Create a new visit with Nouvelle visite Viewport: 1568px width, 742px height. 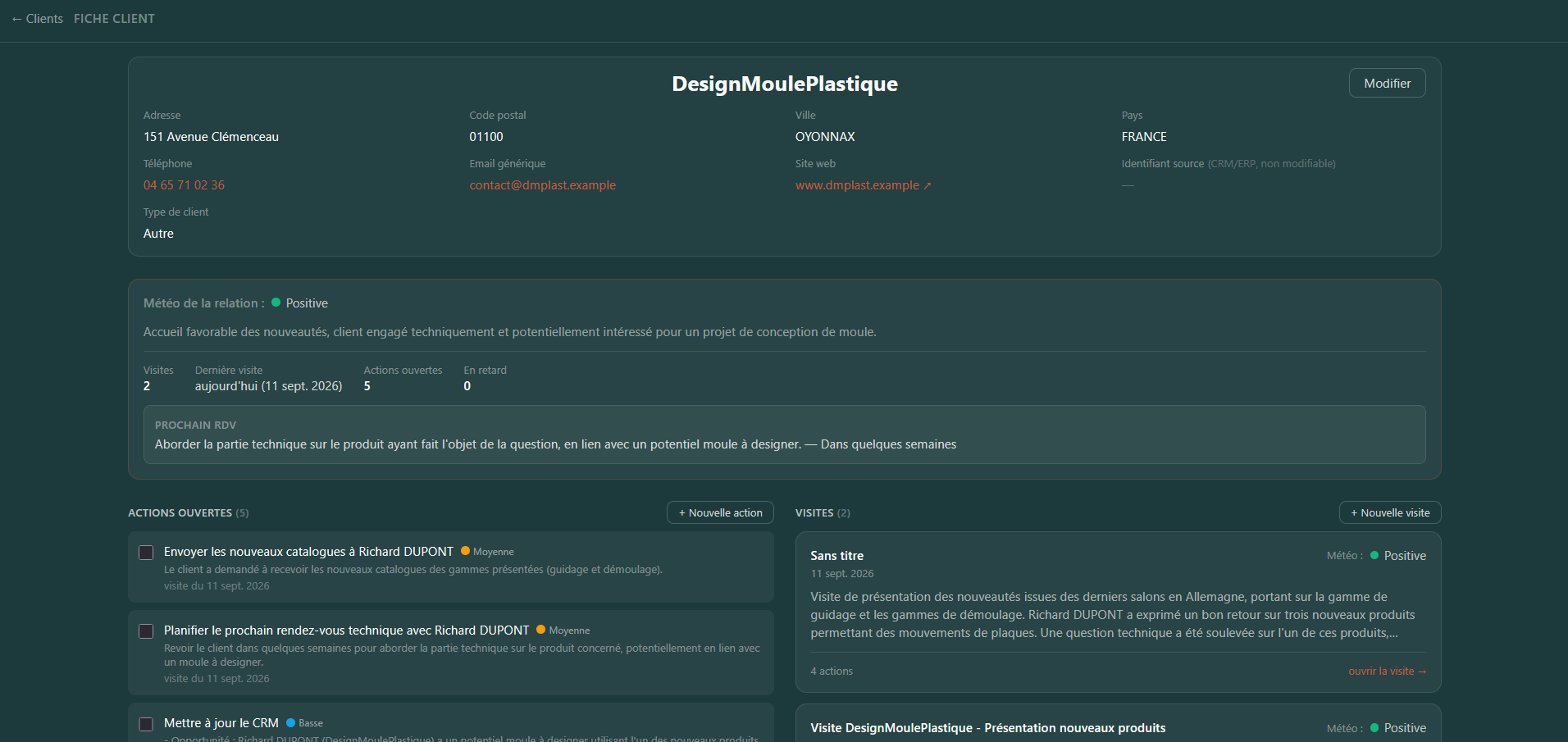(1390, 512)
